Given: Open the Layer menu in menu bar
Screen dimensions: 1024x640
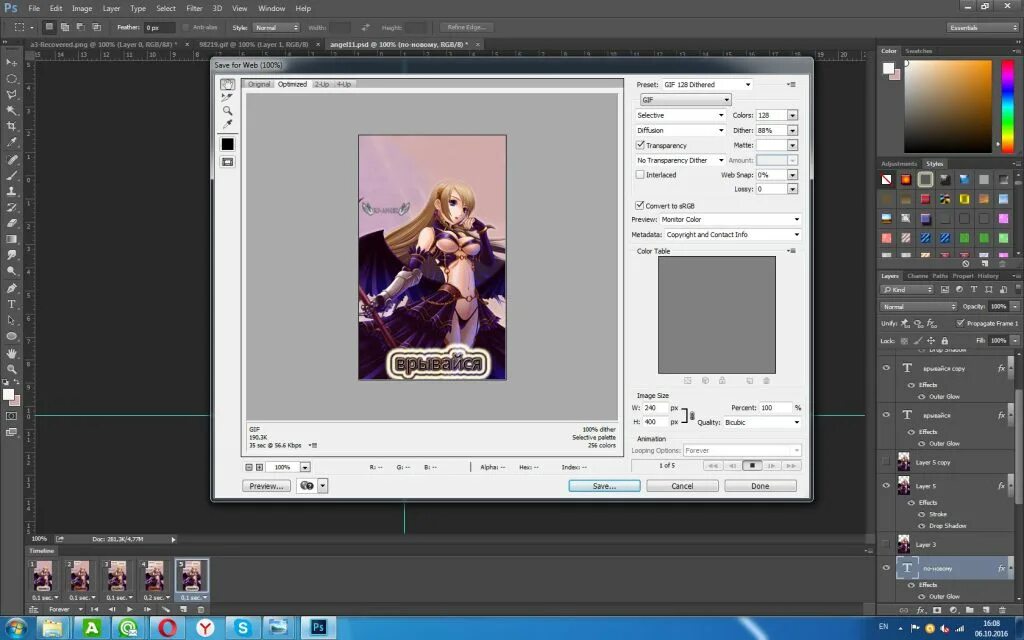Looking at the screenshot, I should tap(111, 8).
